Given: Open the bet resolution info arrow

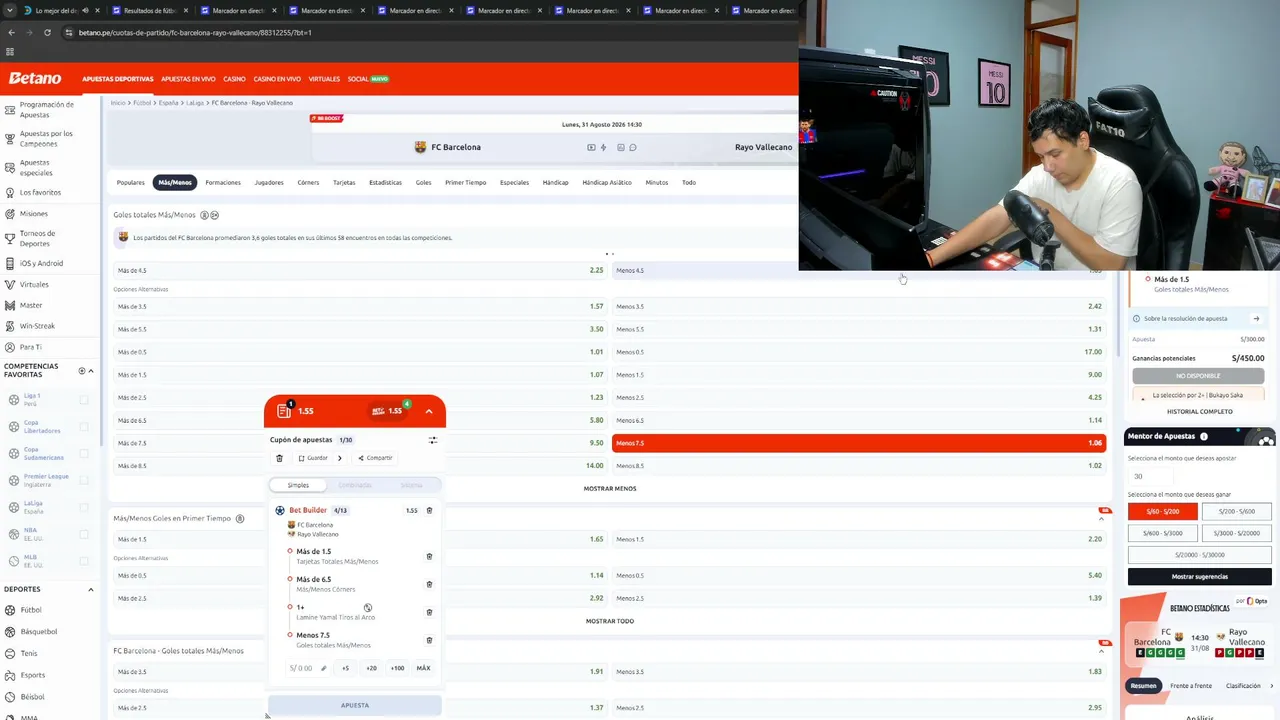Looking at the screenshot, I should point(1256,319).
